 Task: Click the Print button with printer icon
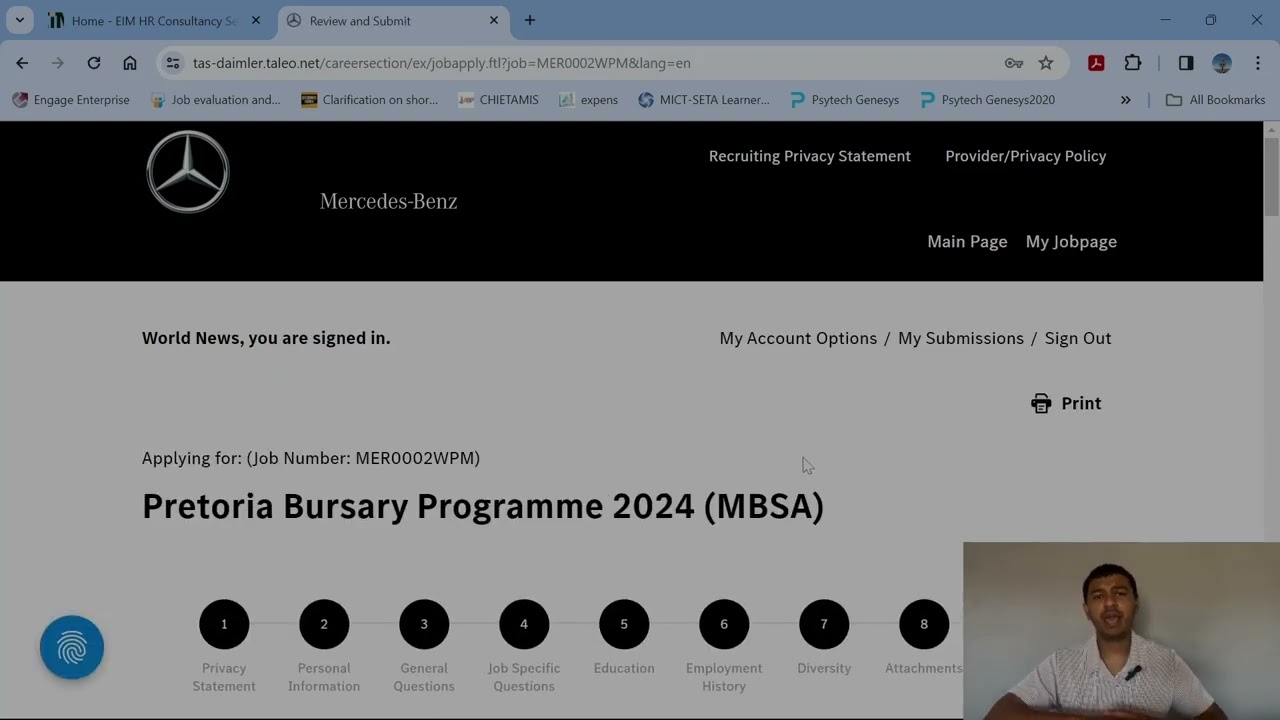point(1066,403)
